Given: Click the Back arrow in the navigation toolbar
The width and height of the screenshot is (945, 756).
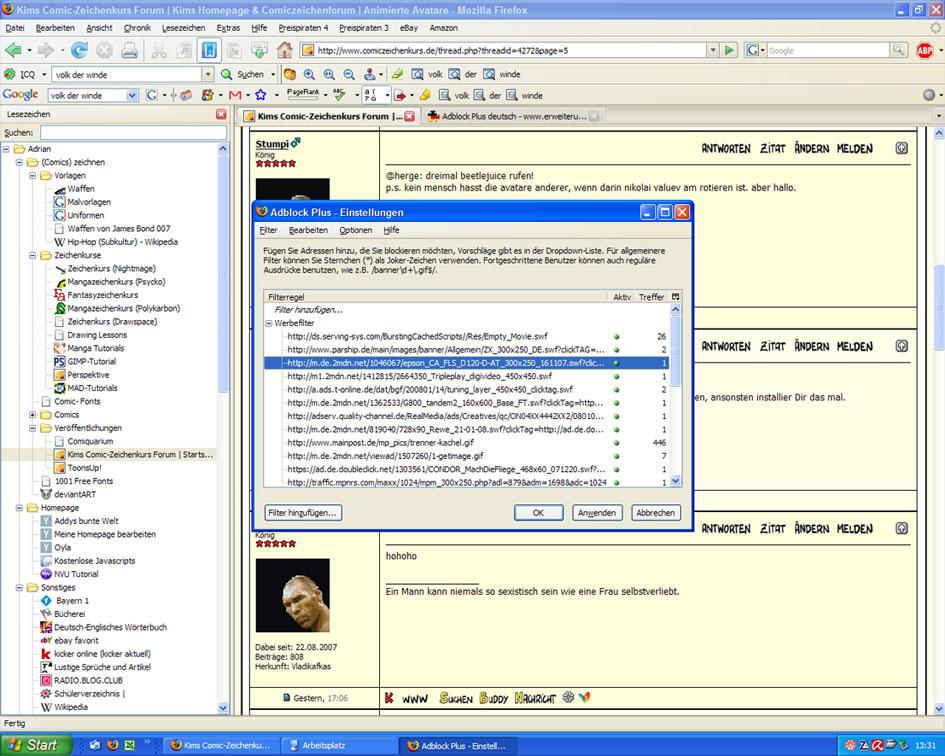Looking at the screenshot, I should click(14, 50).
